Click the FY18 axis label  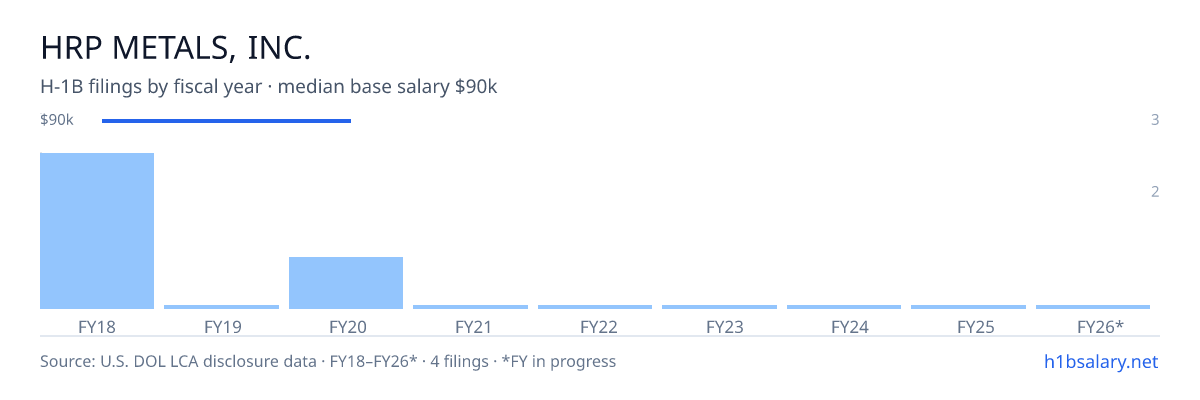coord(97,326)
